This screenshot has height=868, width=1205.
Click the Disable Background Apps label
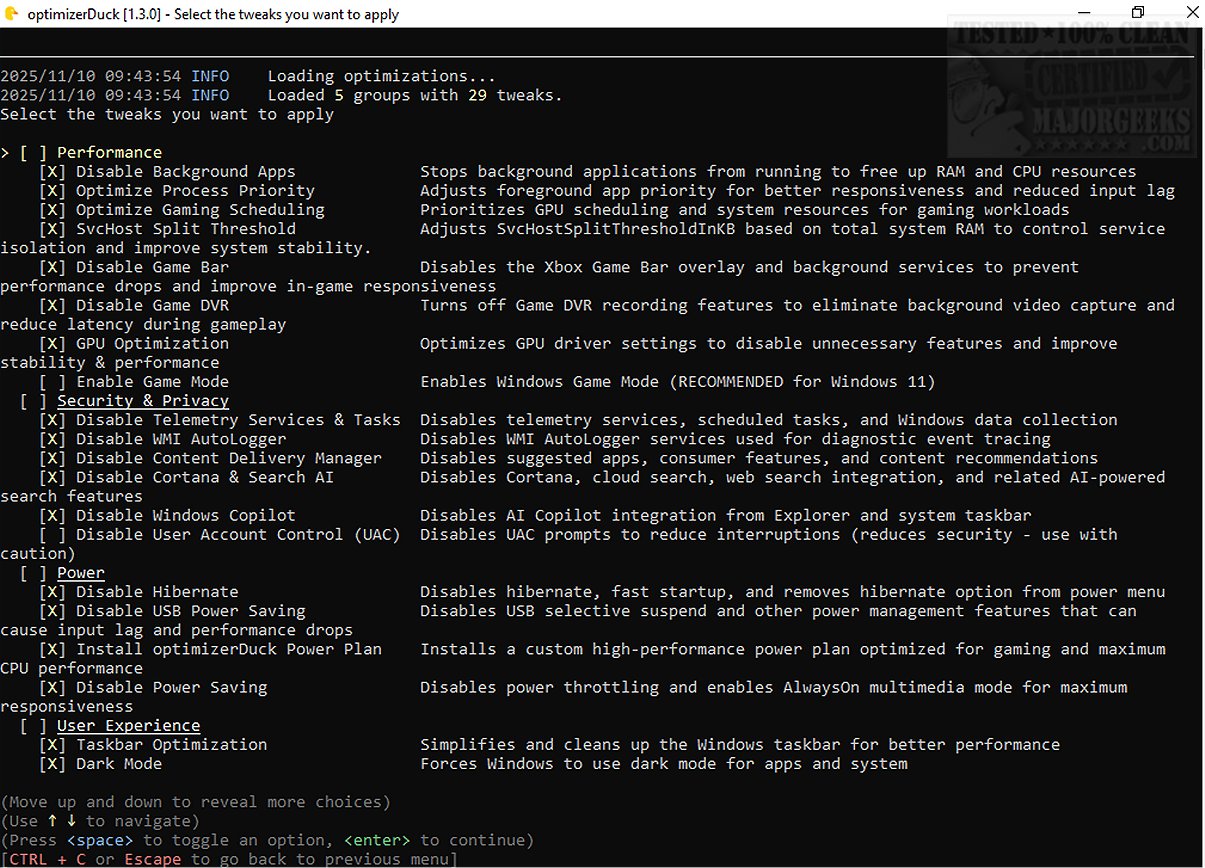186,172
